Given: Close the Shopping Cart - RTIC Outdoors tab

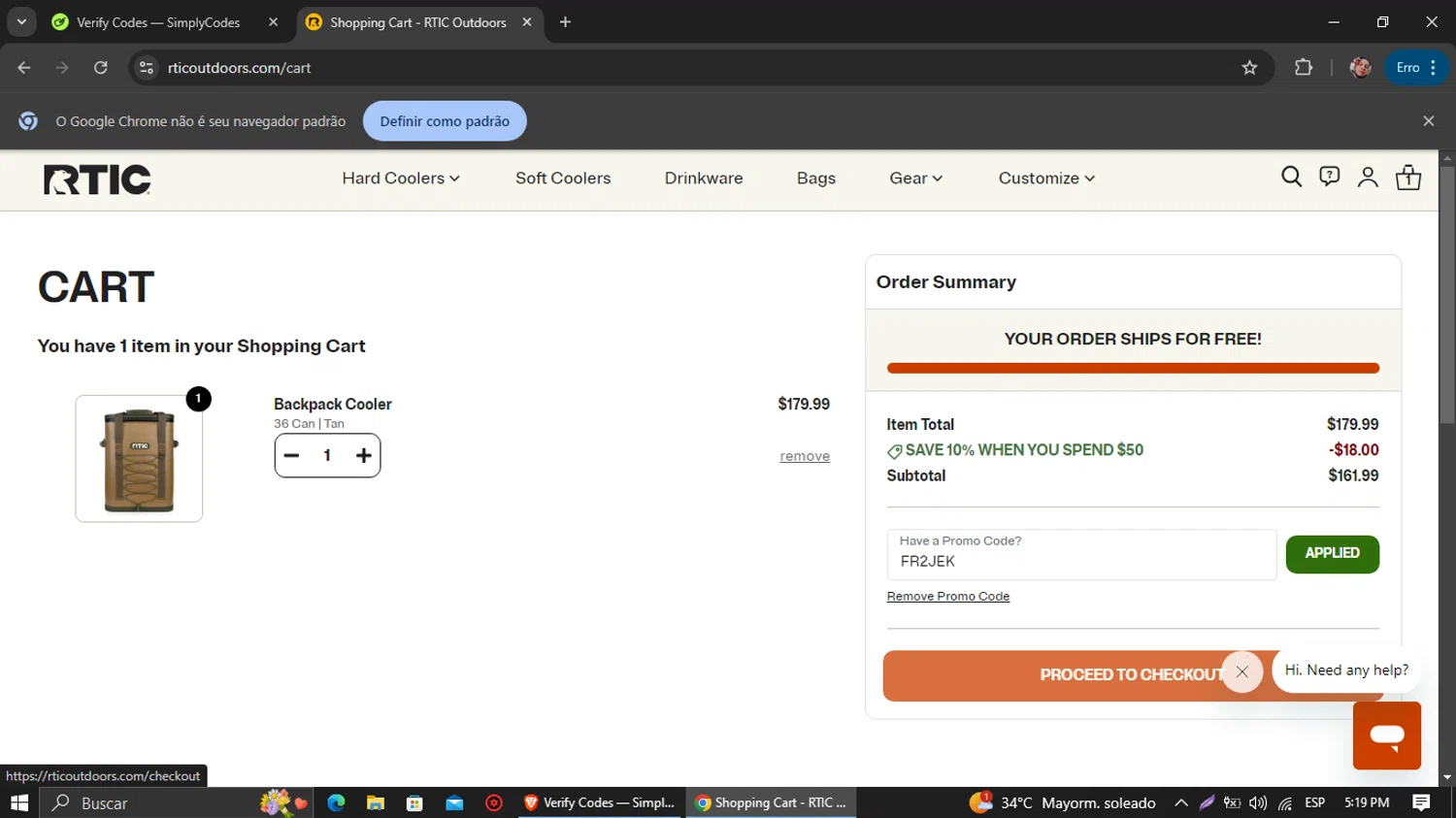Looking at the screenshot, I should pyautogui.click(x=527, y=22).
